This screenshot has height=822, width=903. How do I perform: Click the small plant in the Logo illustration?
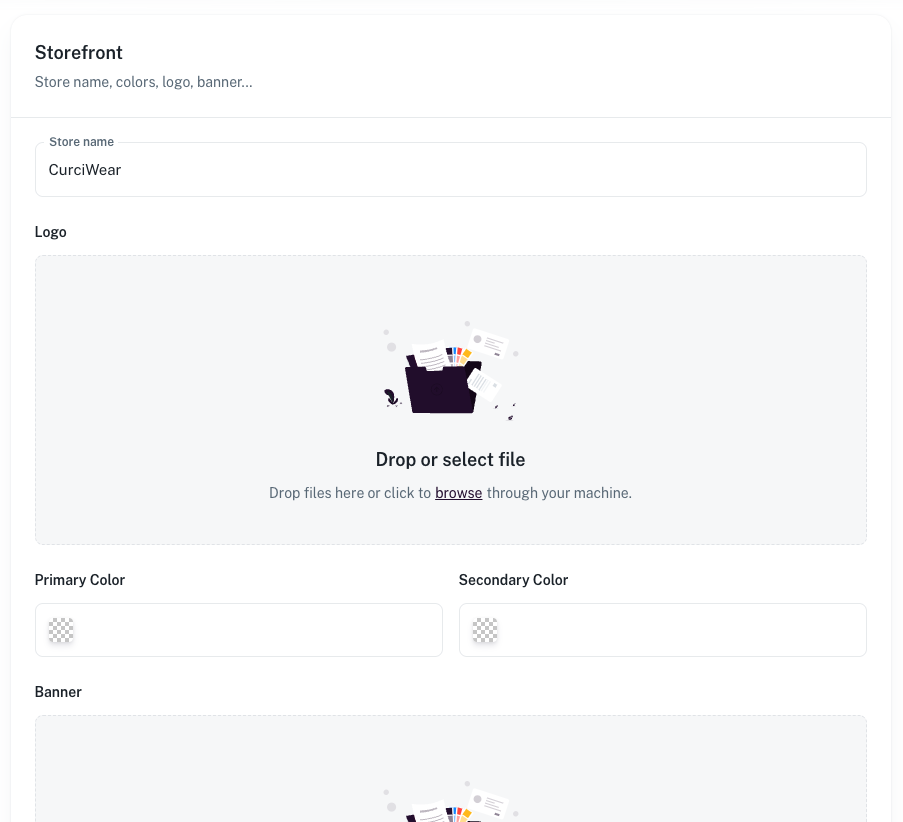click(x=392, y=399)
